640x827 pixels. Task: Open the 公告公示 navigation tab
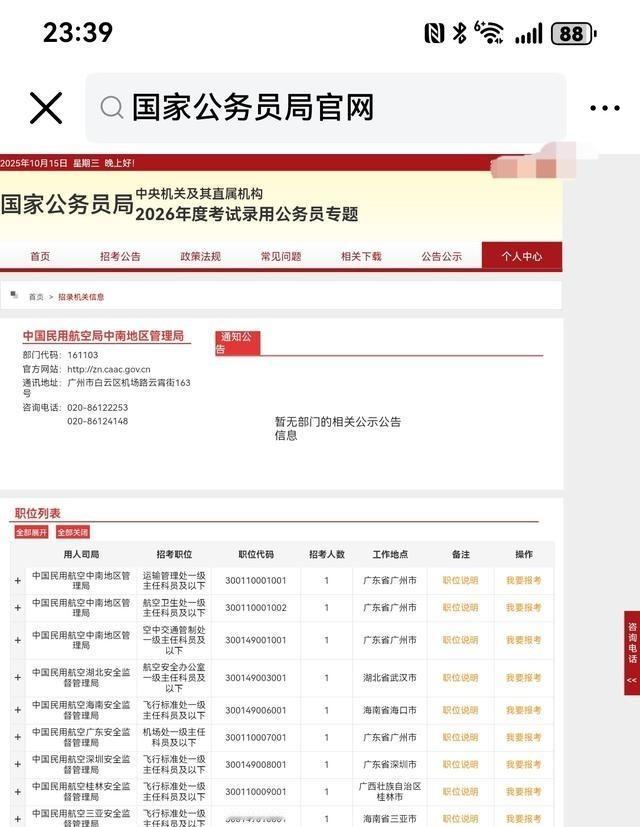pyautogui.click(x=441, y=256)
